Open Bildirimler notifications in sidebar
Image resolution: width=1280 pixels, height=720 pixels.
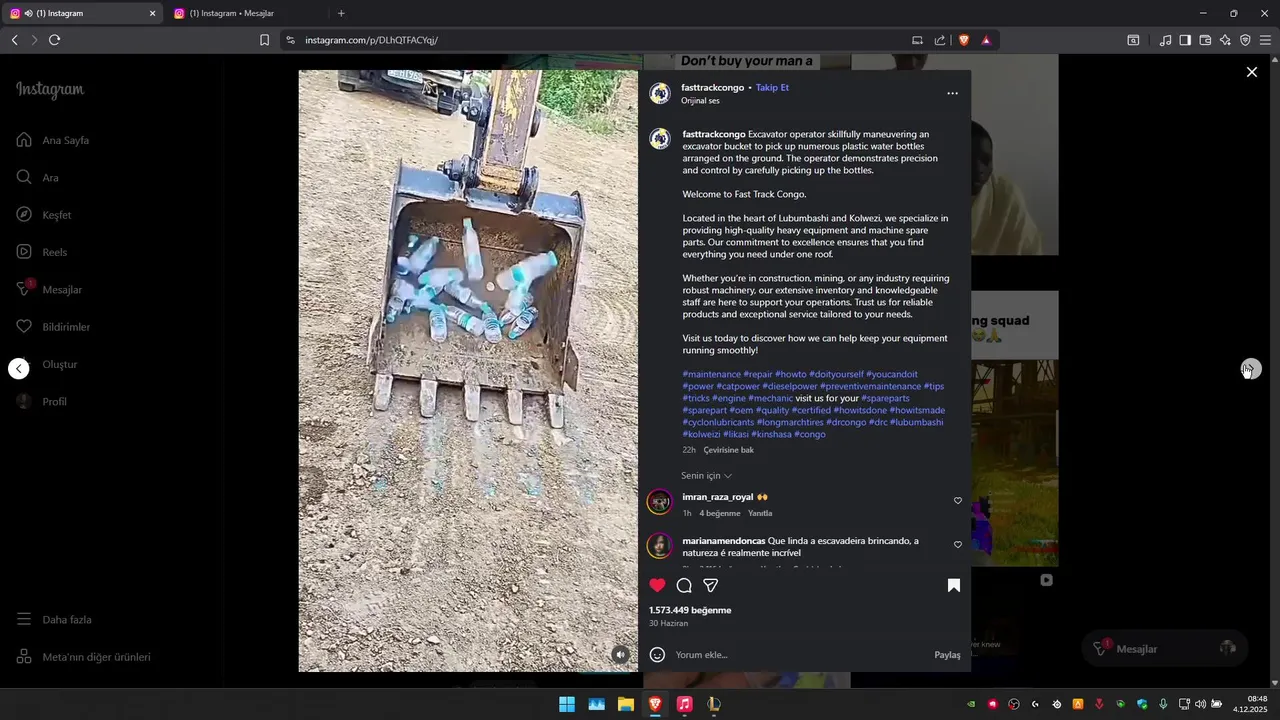(x=53, y=327)
